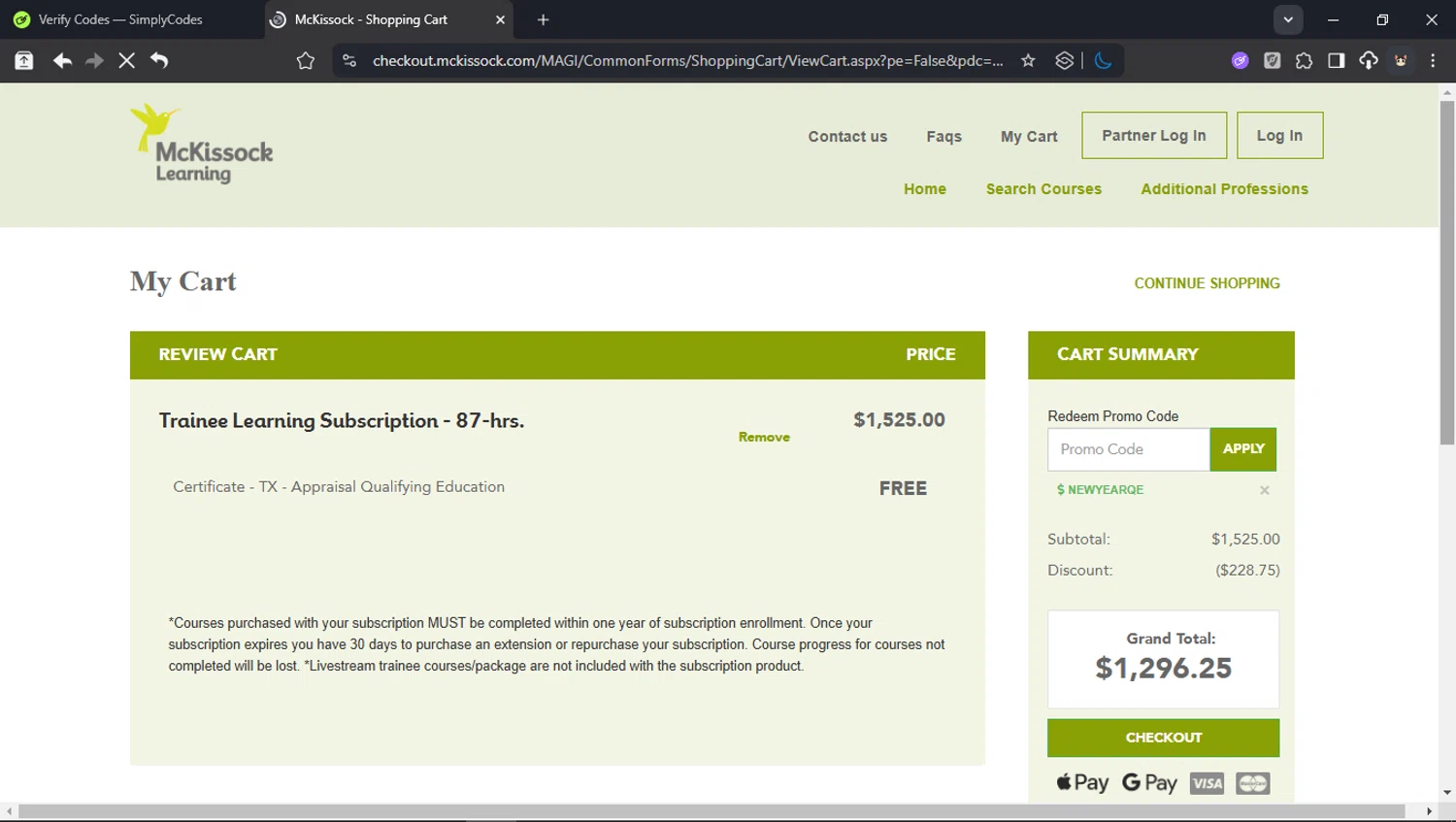Click the Log In button
The width and height of the screenshot is (1456, 822).
1279,135
